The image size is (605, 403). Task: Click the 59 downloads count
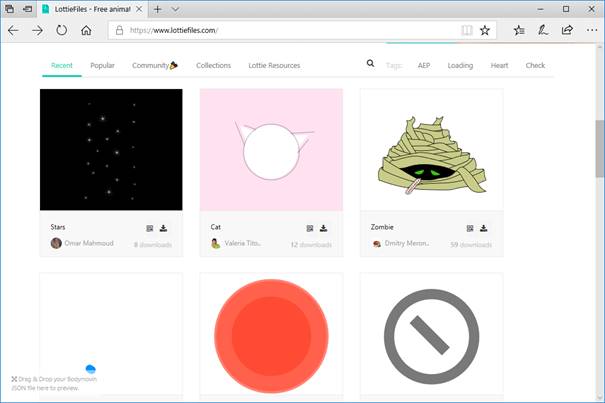471,245
